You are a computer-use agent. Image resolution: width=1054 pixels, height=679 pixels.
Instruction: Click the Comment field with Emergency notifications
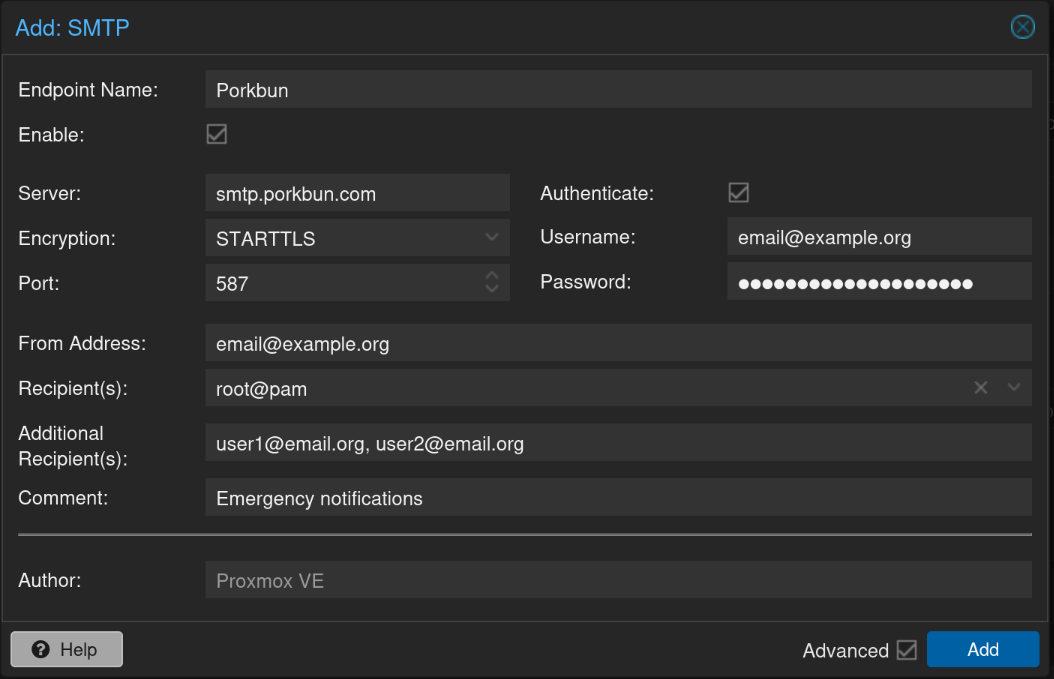click(618, 497)
